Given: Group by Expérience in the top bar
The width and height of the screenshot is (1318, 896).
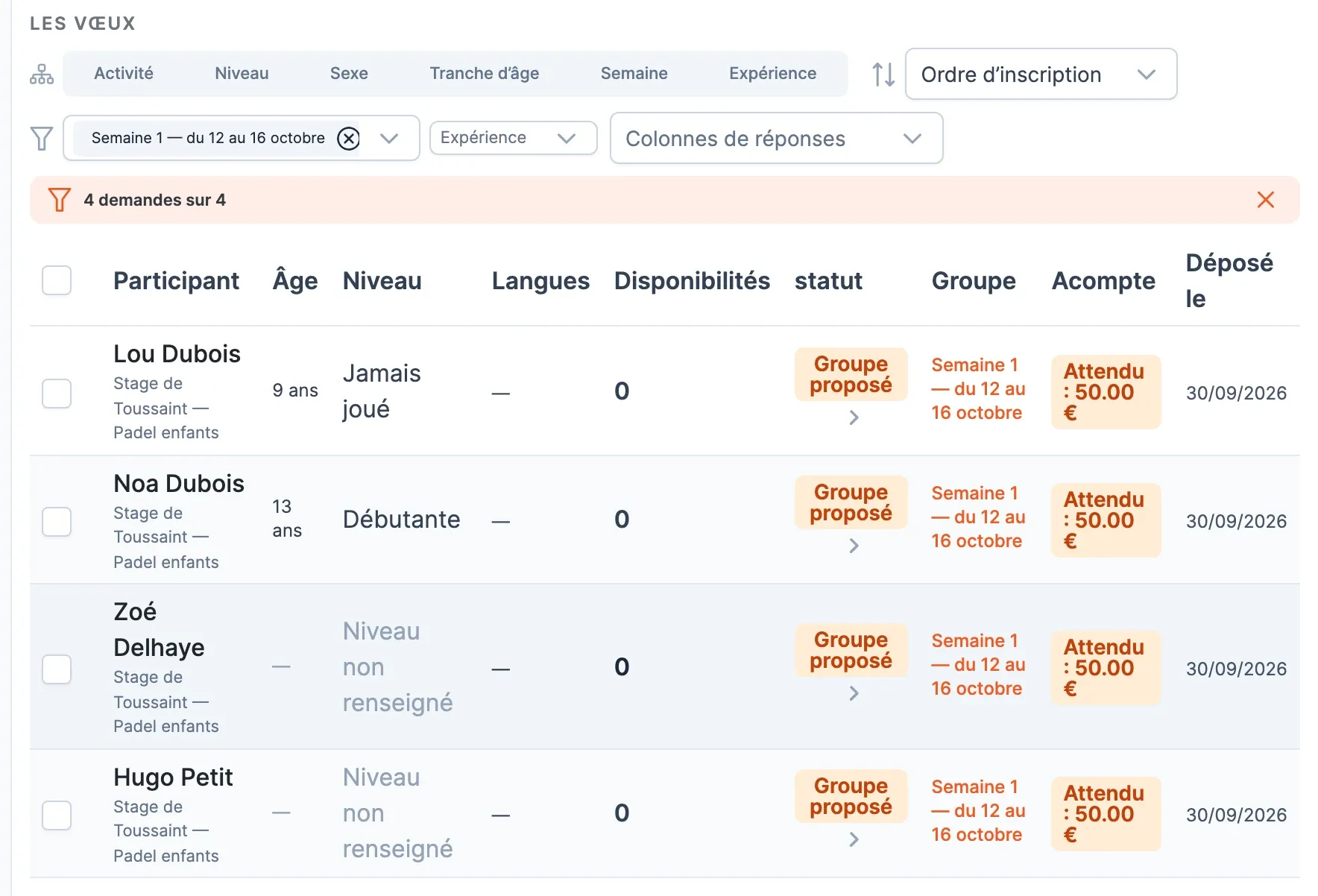Looking at the screenshot, I should 773,73.
